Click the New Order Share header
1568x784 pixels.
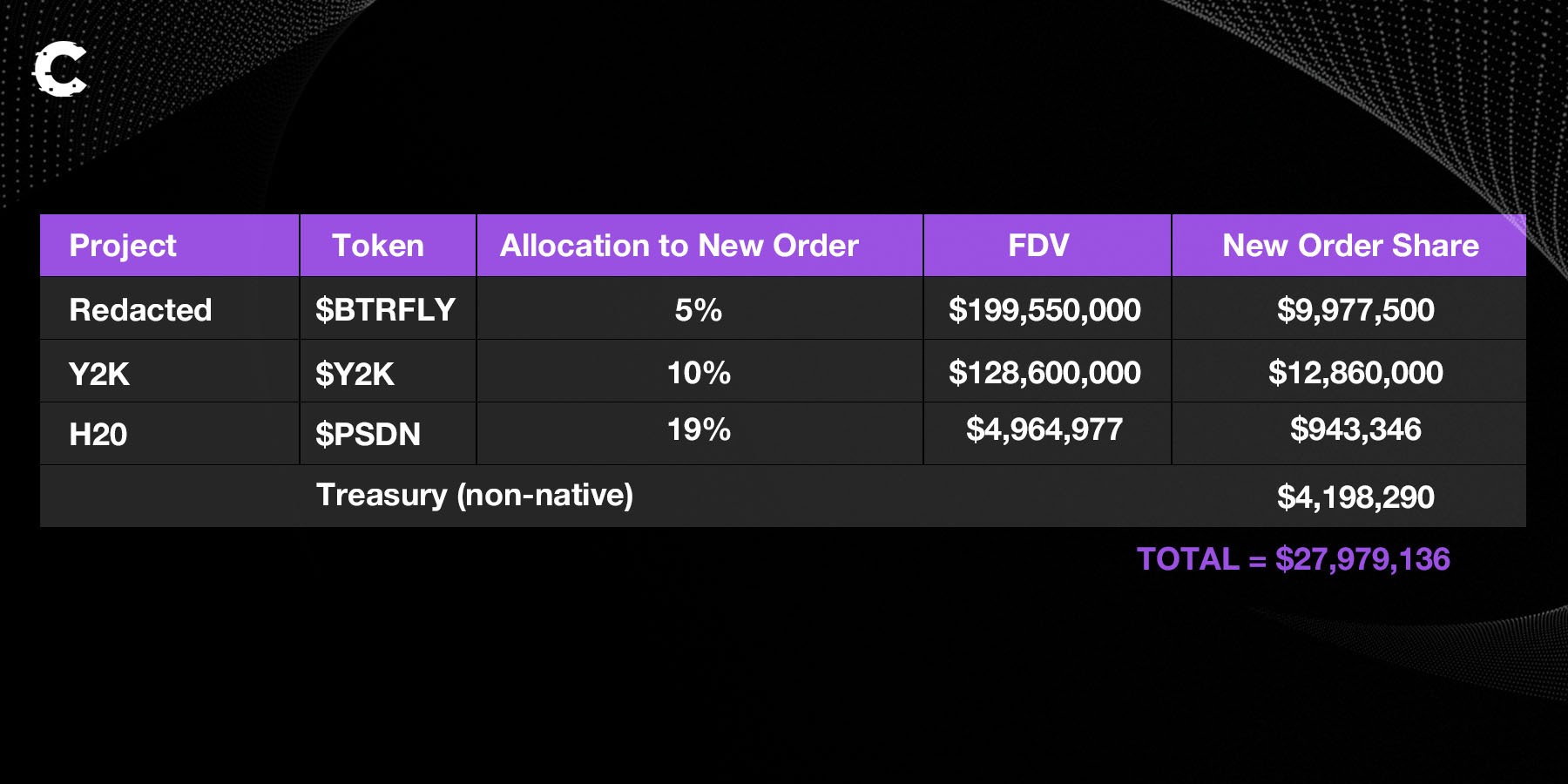pyautogui.click(x=1350, y=246)
